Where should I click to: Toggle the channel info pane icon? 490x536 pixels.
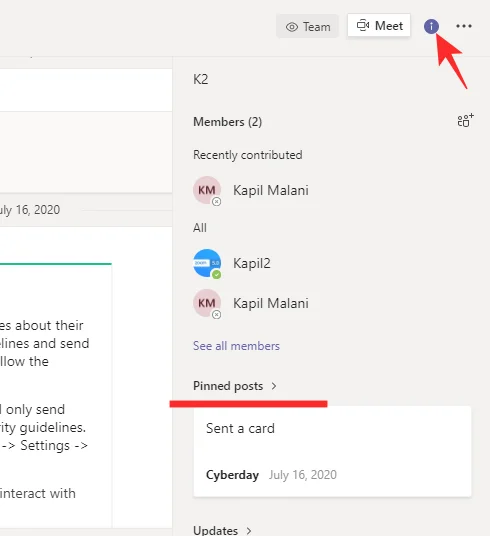pos(431,26)
